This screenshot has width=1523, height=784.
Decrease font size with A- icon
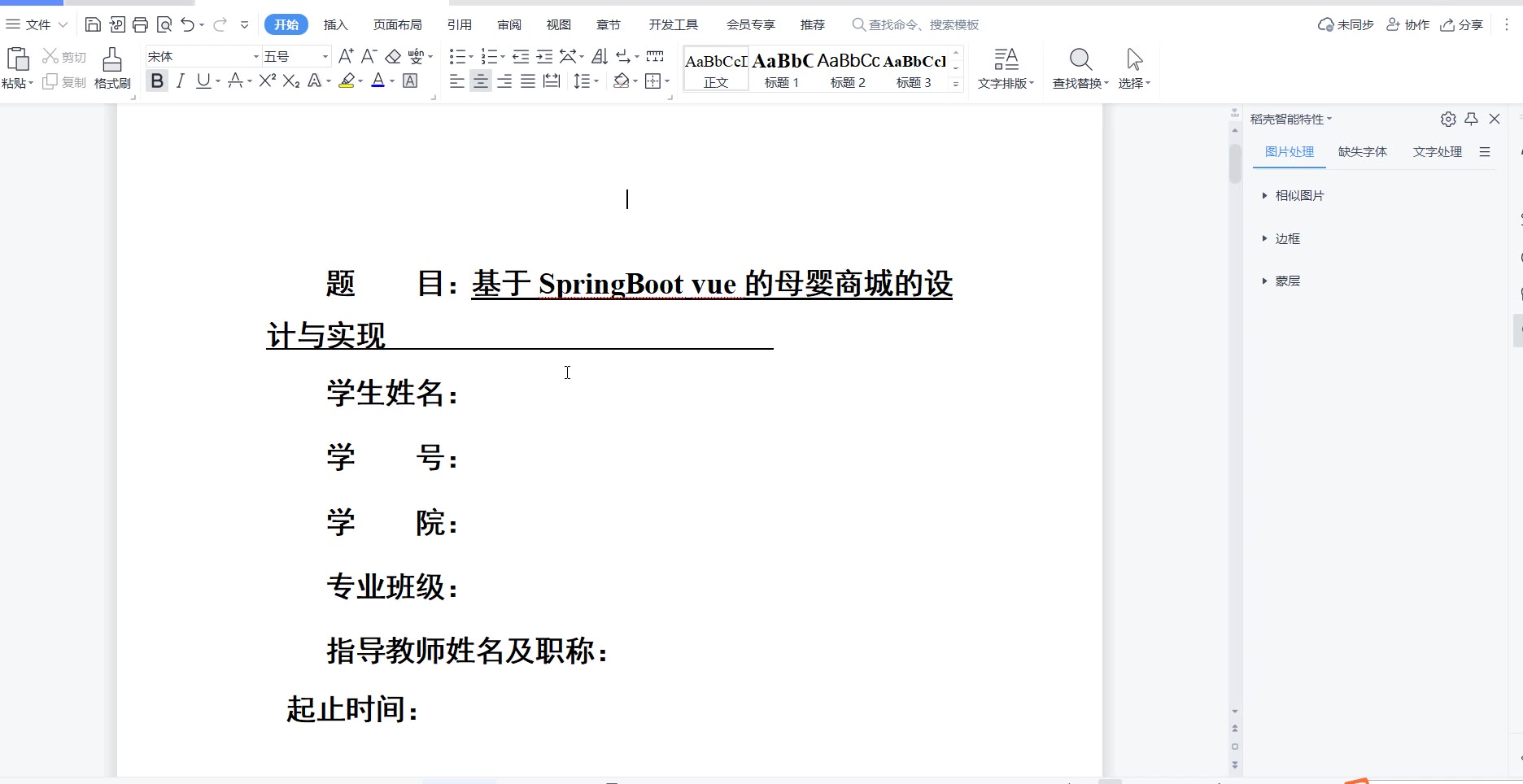369,56
